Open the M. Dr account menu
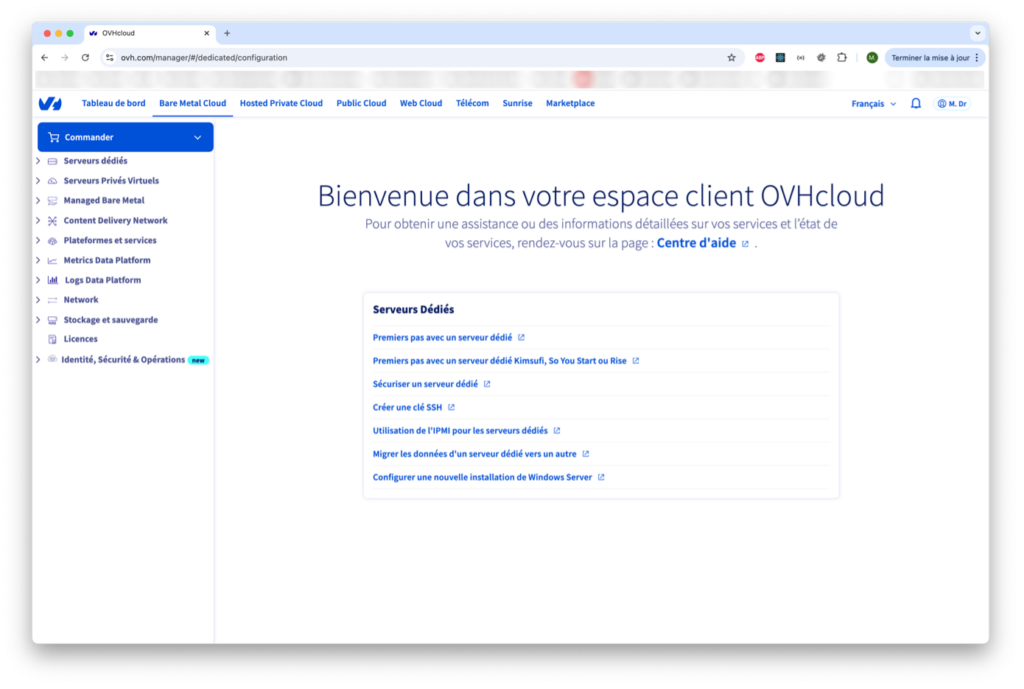1024x689 pixels. click(x=952, y=104)
